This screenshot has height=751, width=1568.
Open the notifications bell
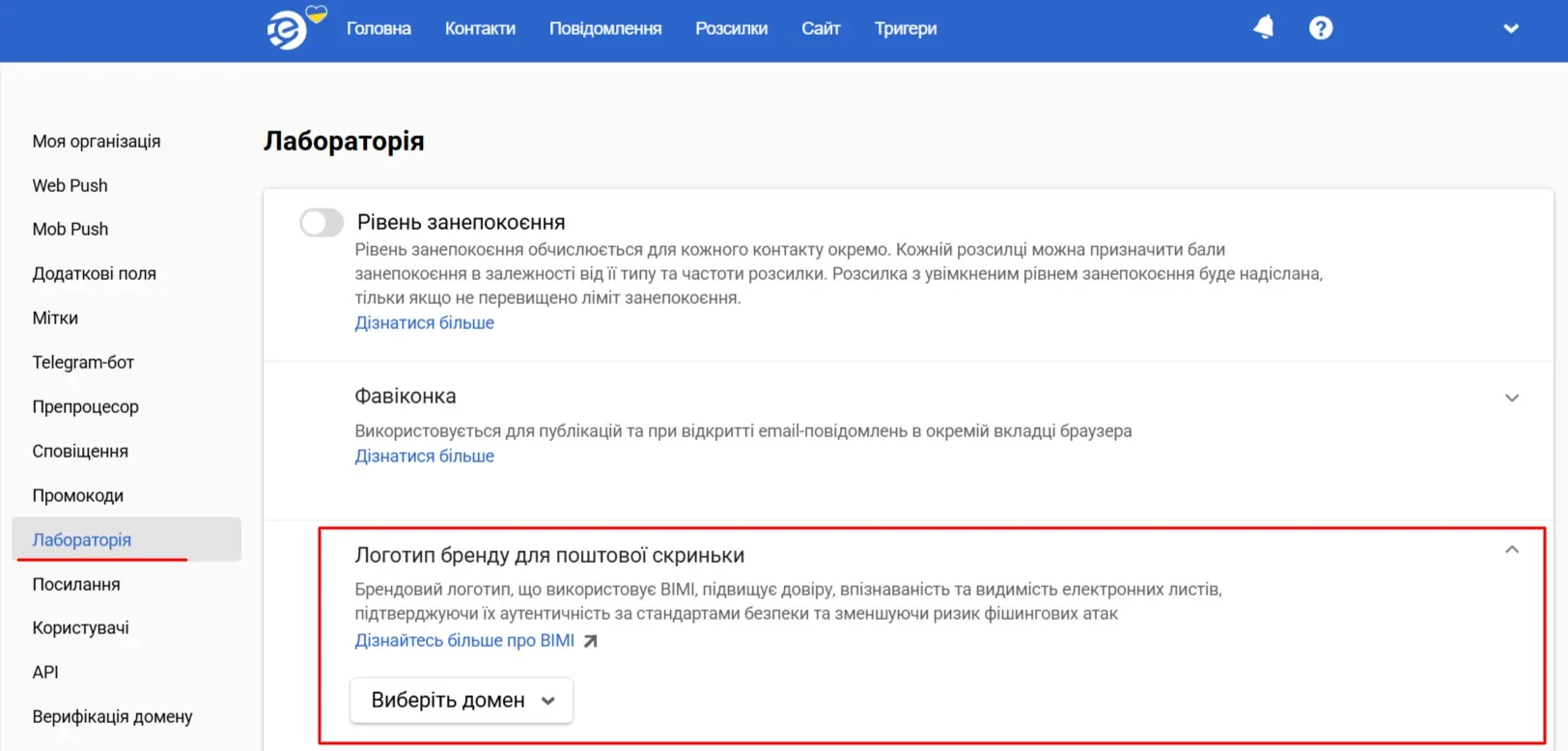[1263, 28]
